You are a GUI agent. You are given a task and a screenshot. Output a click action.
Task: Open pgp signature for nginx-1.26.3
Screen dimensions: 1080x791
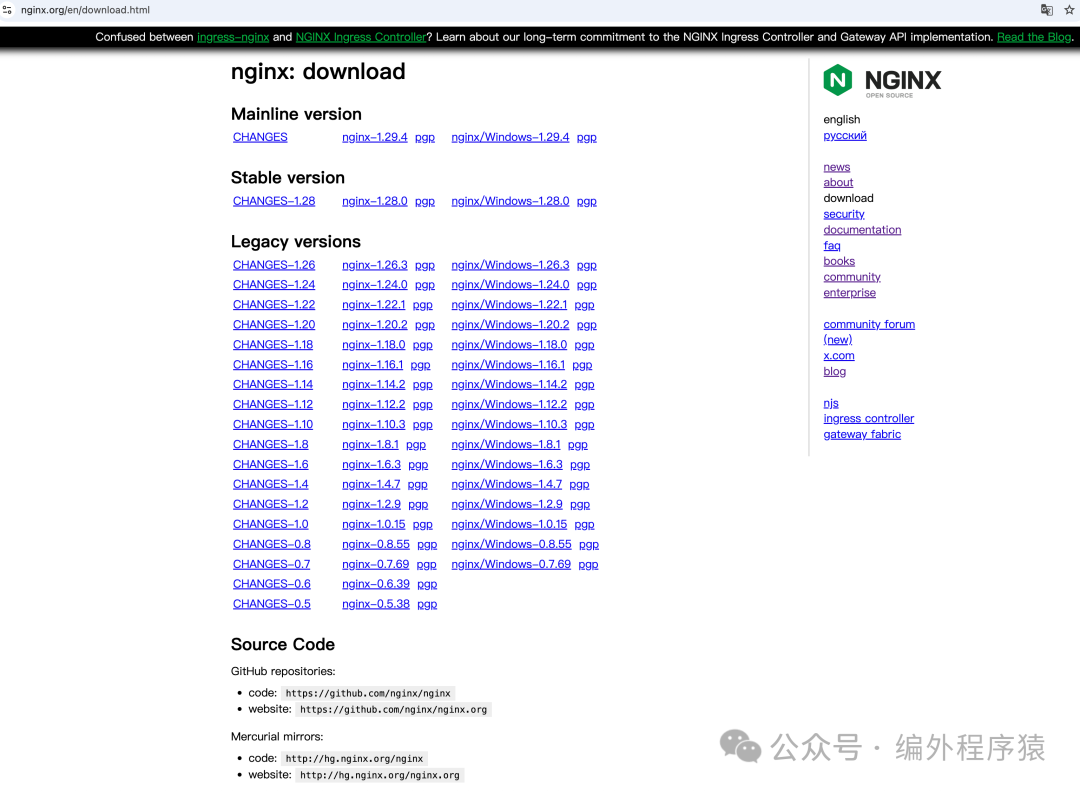[x=425, y=266]
